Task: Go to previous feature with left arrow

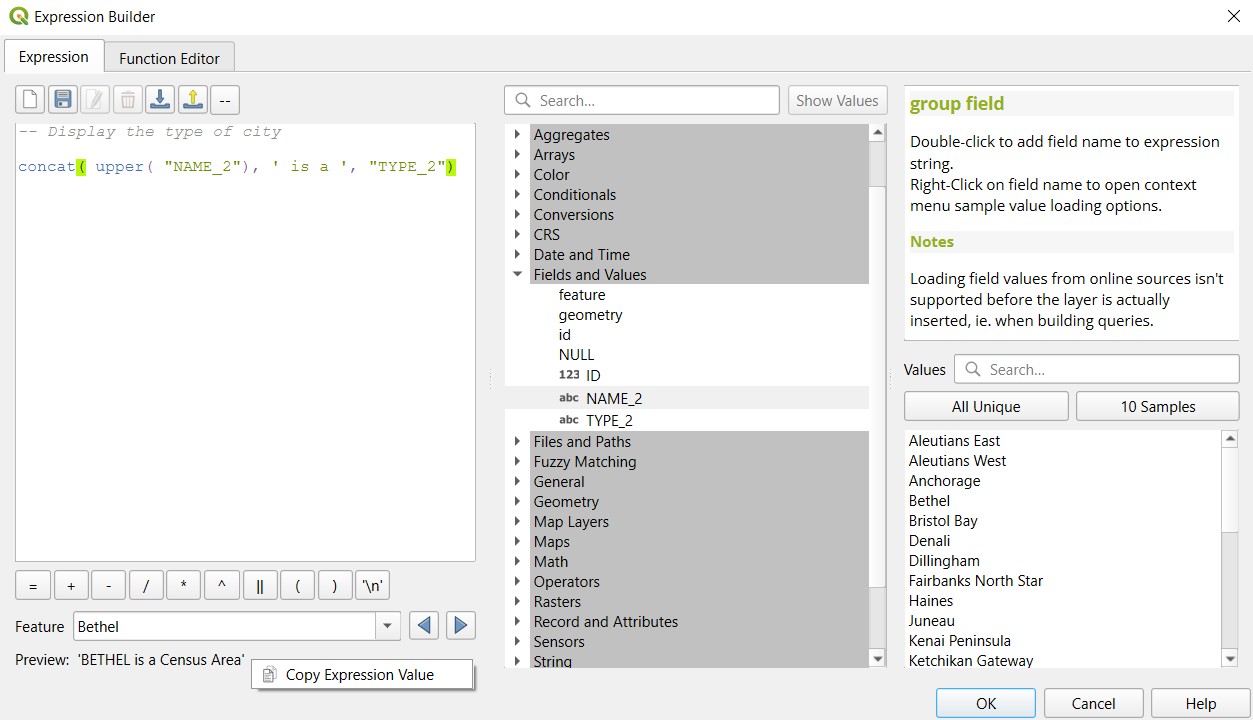Action: pyautogui.click(x=424, y=626)
